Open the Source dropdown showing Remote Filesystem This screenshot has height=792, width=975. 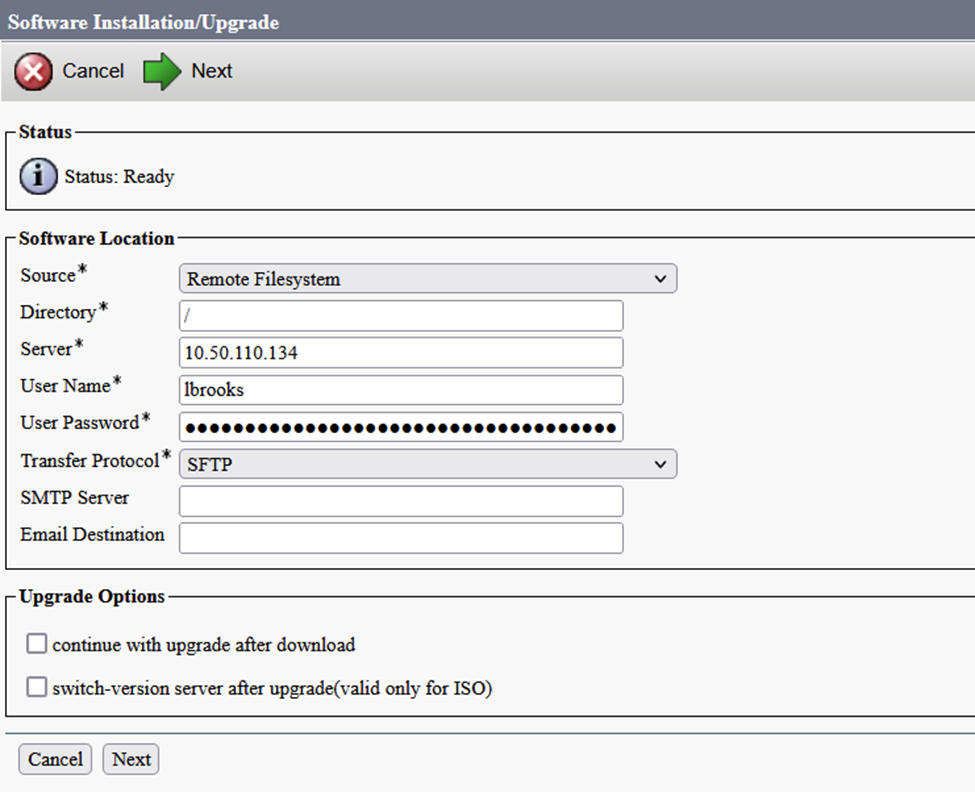point(427,279)
